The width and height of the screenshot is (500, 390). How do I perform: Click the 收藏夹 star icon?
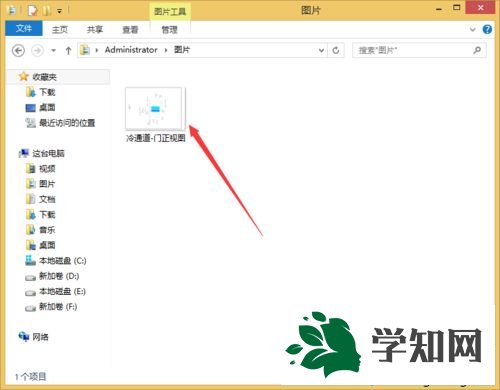coord(24,77)
